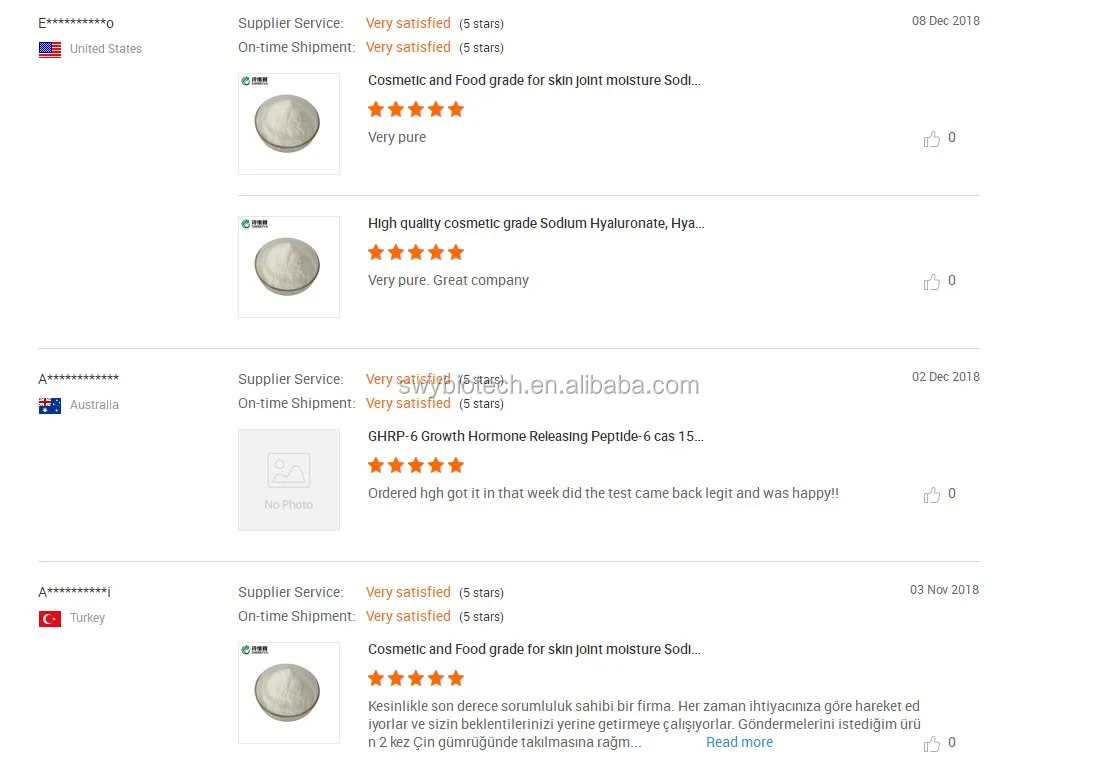Open "High quality cosmetic grade Sodium Hyaluronate" link
1095x772 pixels.
(x=536, y=223)
